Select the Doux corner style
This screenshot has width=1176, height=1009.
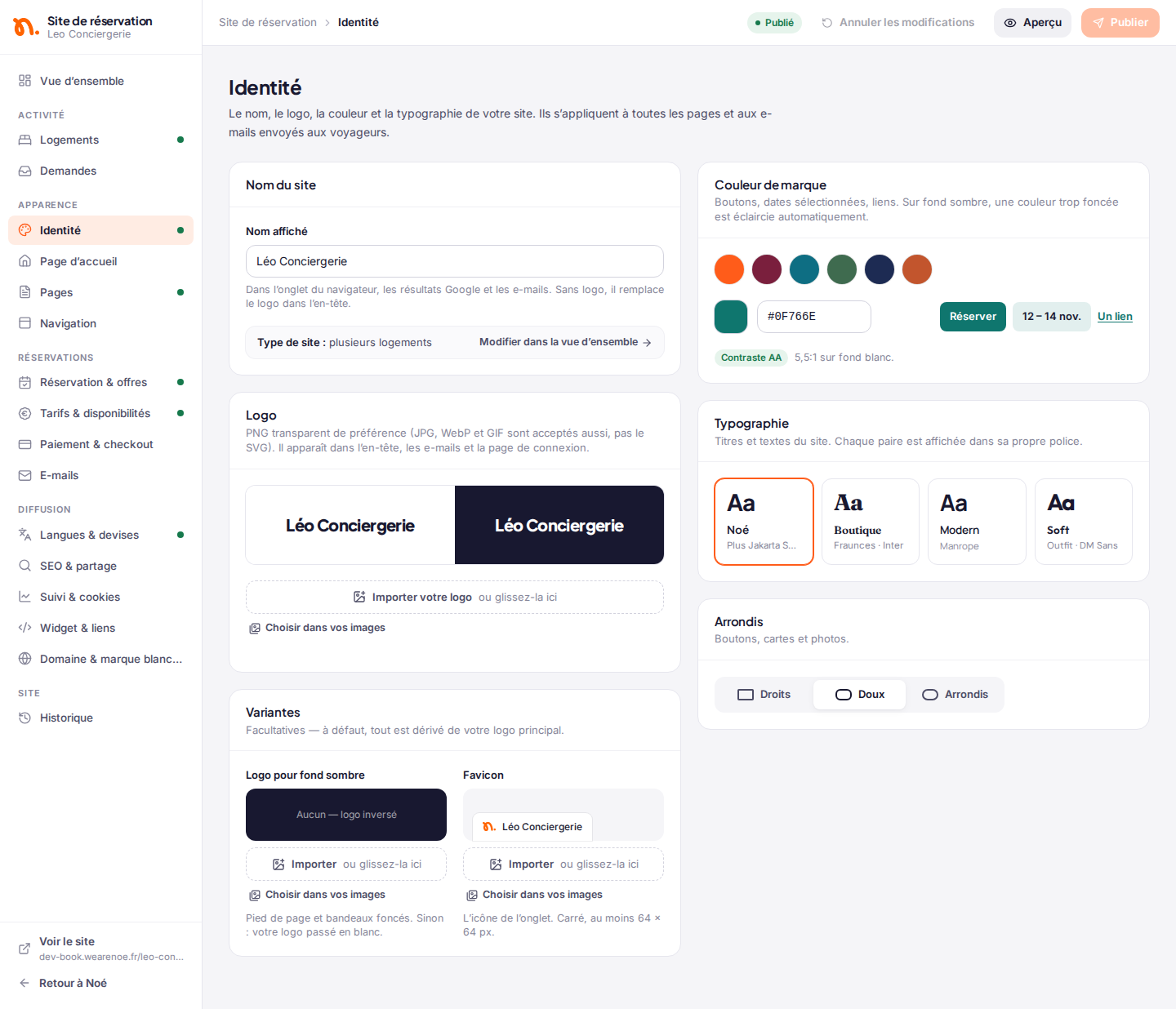(x=860, y=695)
